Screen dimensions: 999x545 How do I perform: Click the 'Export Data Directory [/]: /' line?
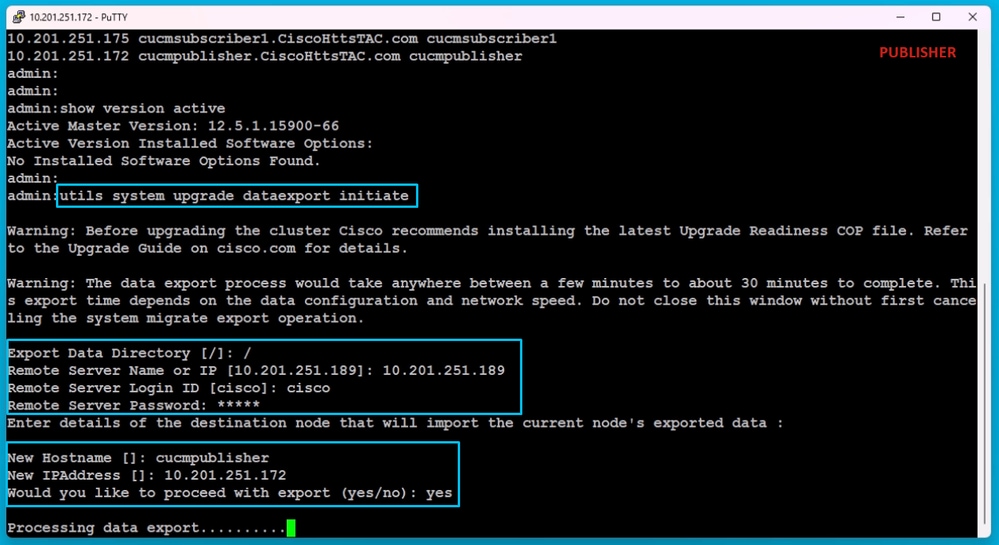coord(129,353)
